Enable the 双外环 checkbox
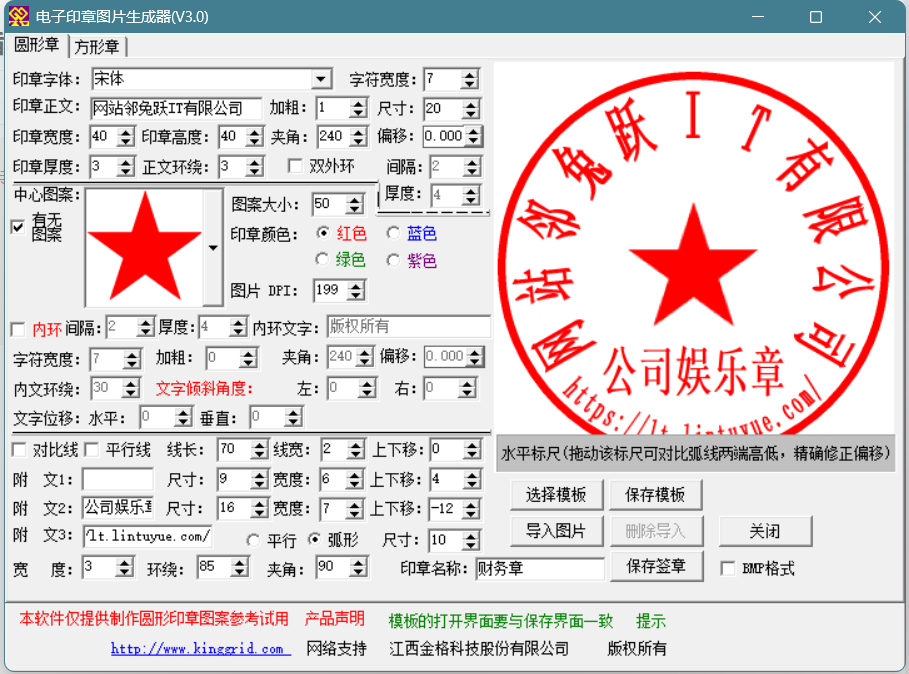The height and width of the screenshot is (674, 909). point(295,166)
